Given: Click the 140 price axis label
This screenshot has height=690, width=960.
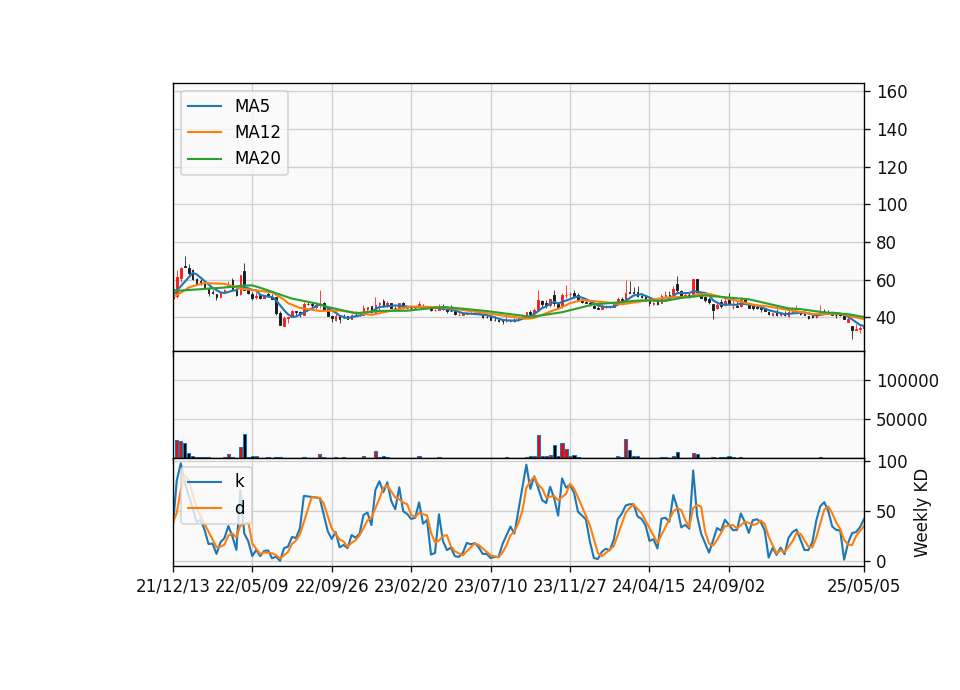Looking at the screenshot, I should 892,130.
